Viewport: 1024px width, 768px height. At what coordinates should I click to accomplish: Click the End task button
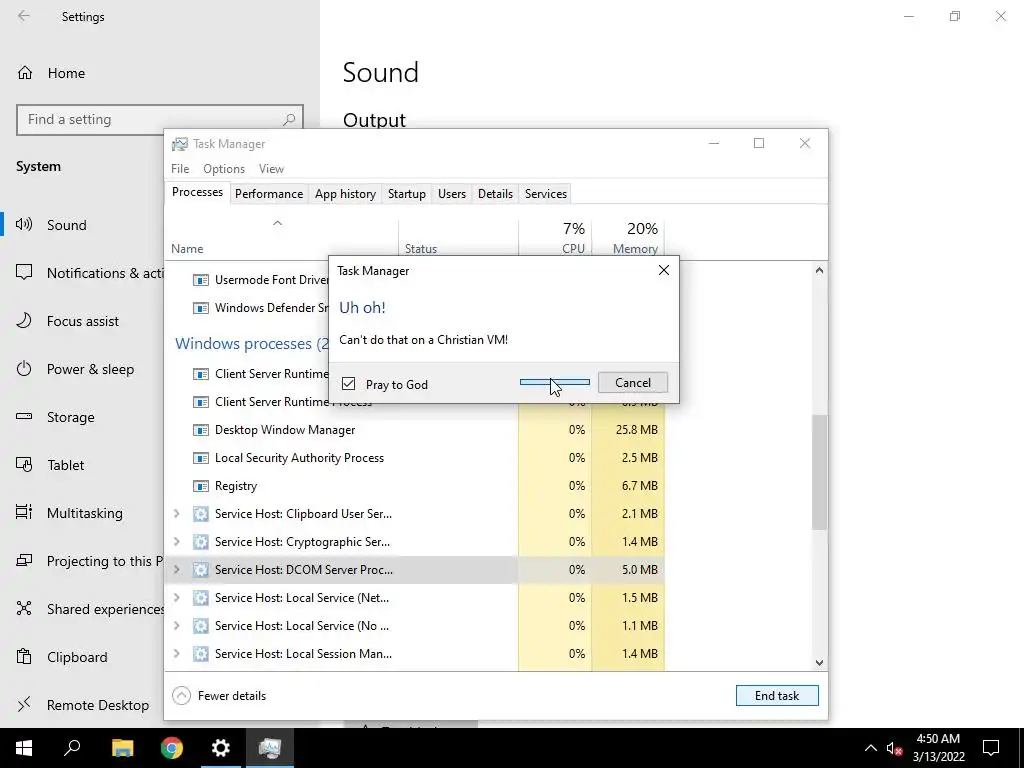pyautogui.click(x=777, y=696)
